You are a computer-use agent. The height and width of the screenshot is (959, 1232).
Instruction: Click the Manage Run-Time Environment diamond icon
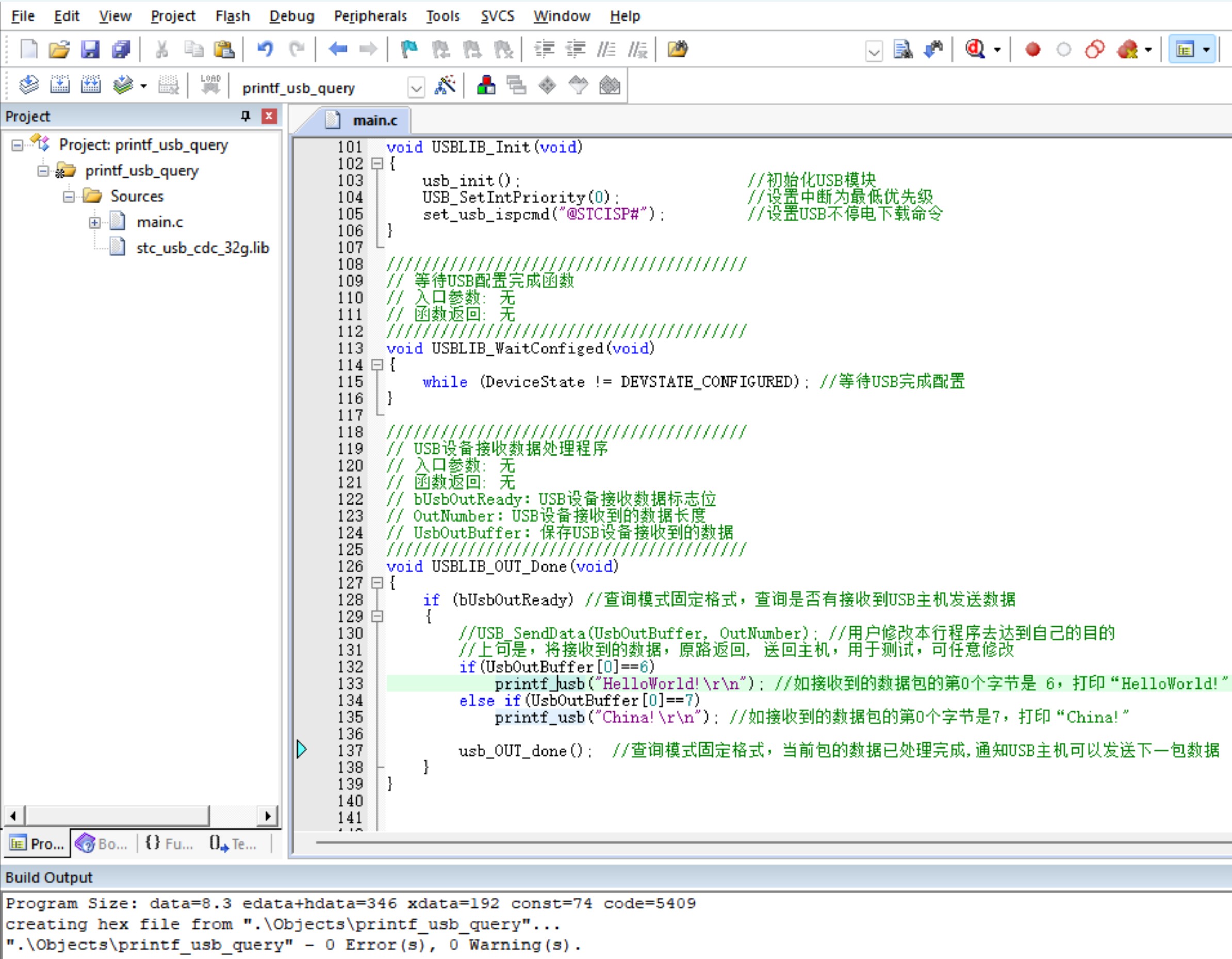[547, 85]
